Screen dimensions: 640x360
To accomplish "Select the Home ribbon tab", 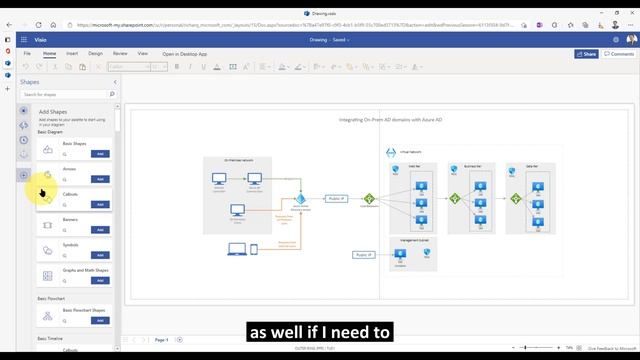I will [x=49, y=53].
